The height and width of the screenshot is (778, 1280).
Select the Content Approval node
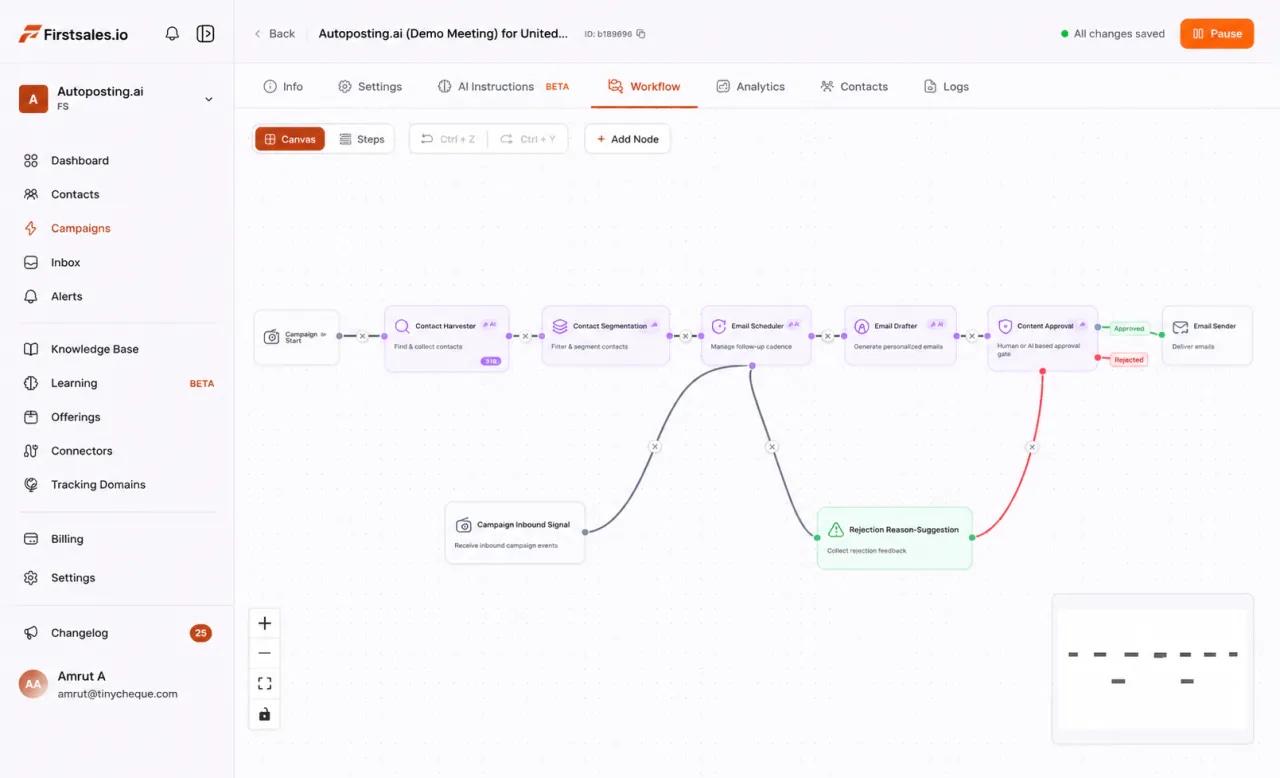coord(1043,339)
